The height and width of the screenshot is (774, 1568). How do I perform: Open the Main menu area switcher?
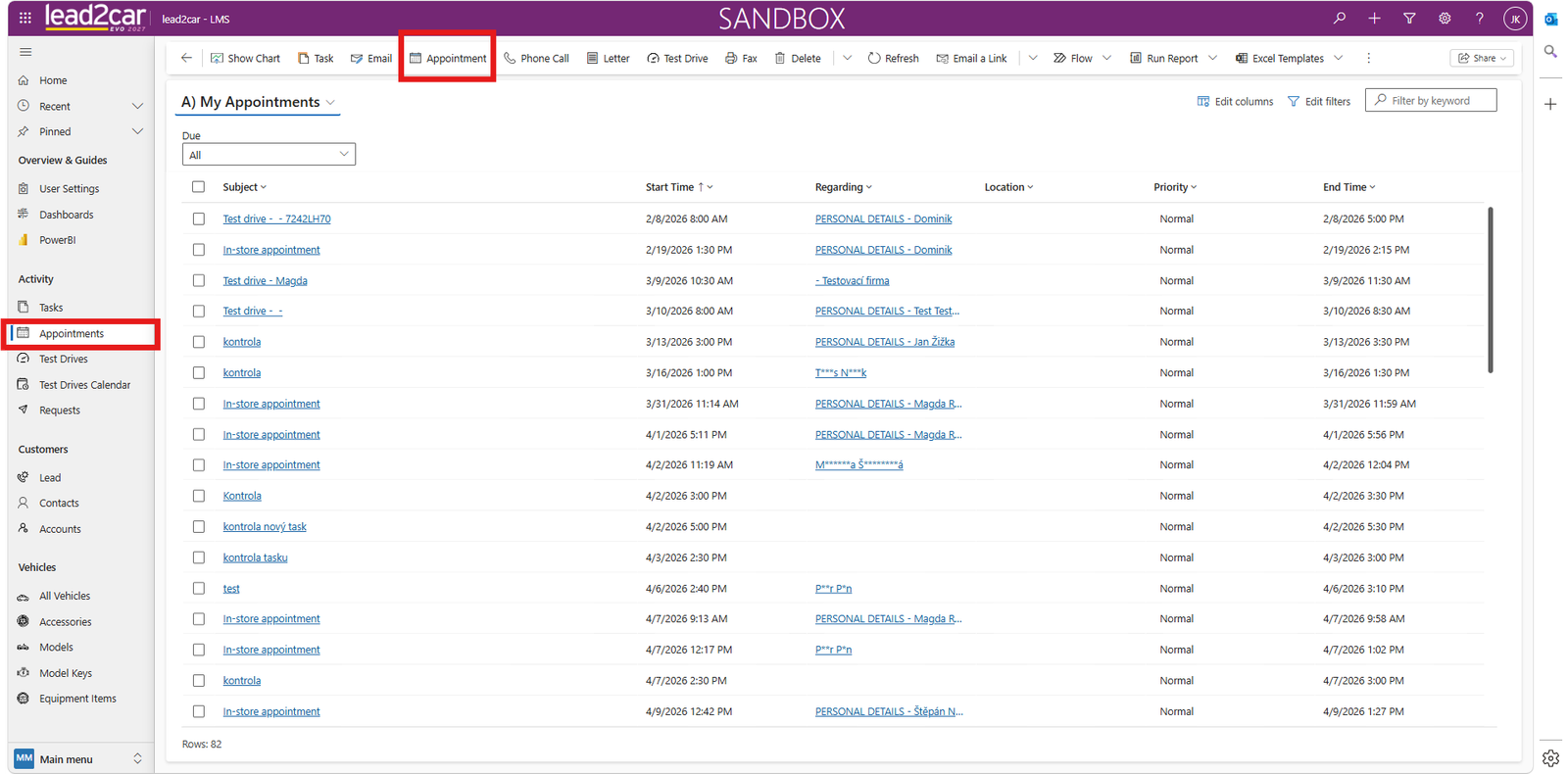(80, 758)
